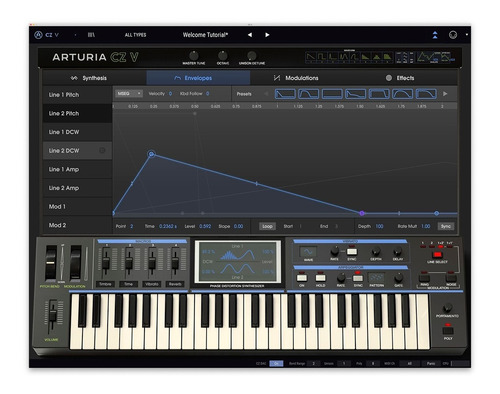Toggle the arpeggiator Hold switch
The width and height of the screenshot is (500, 394).
pyautogui.click(x=320, y=277)
